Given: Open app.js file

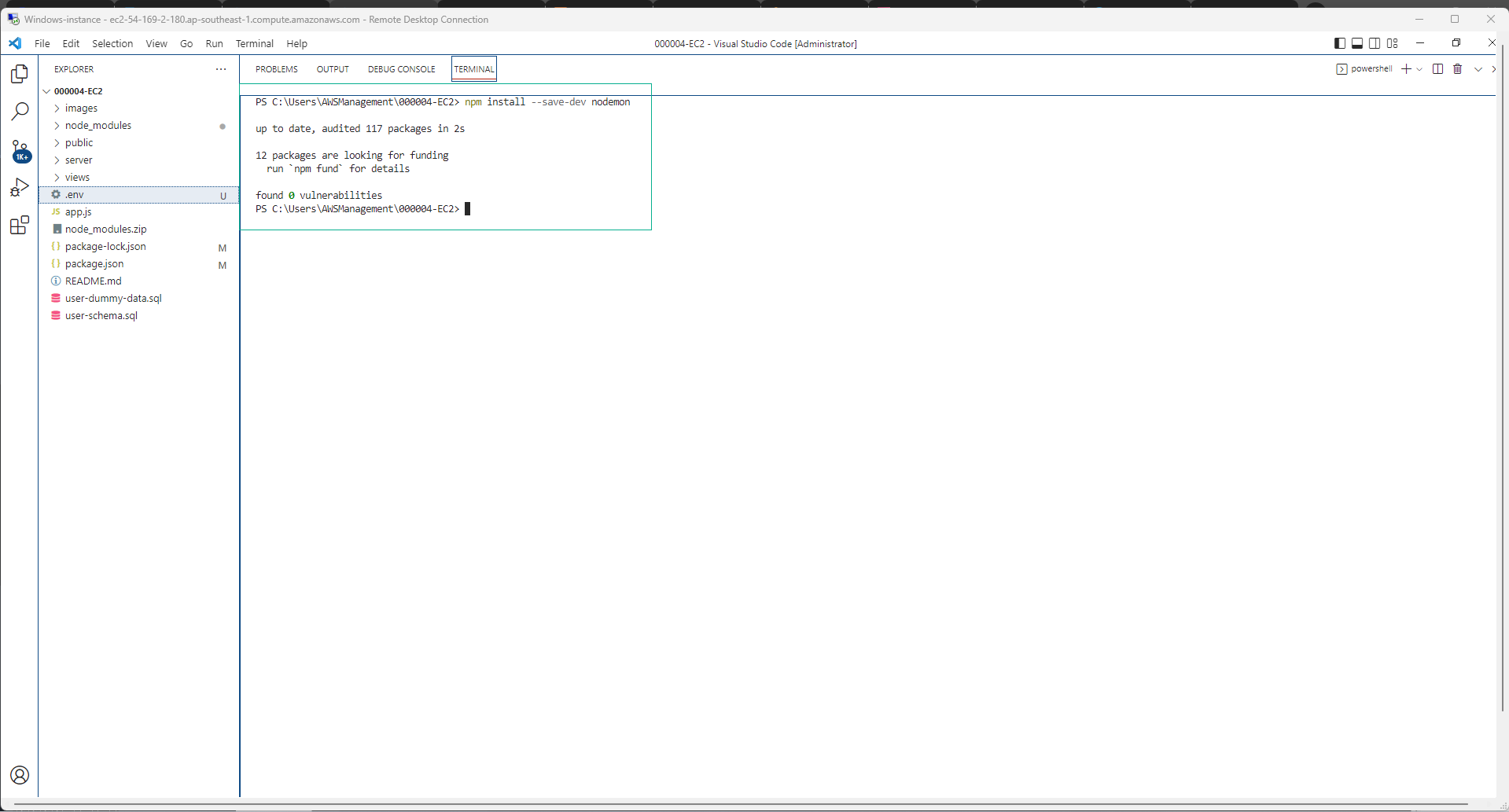Looking at the screenshot, I should [x=138, y=212].
